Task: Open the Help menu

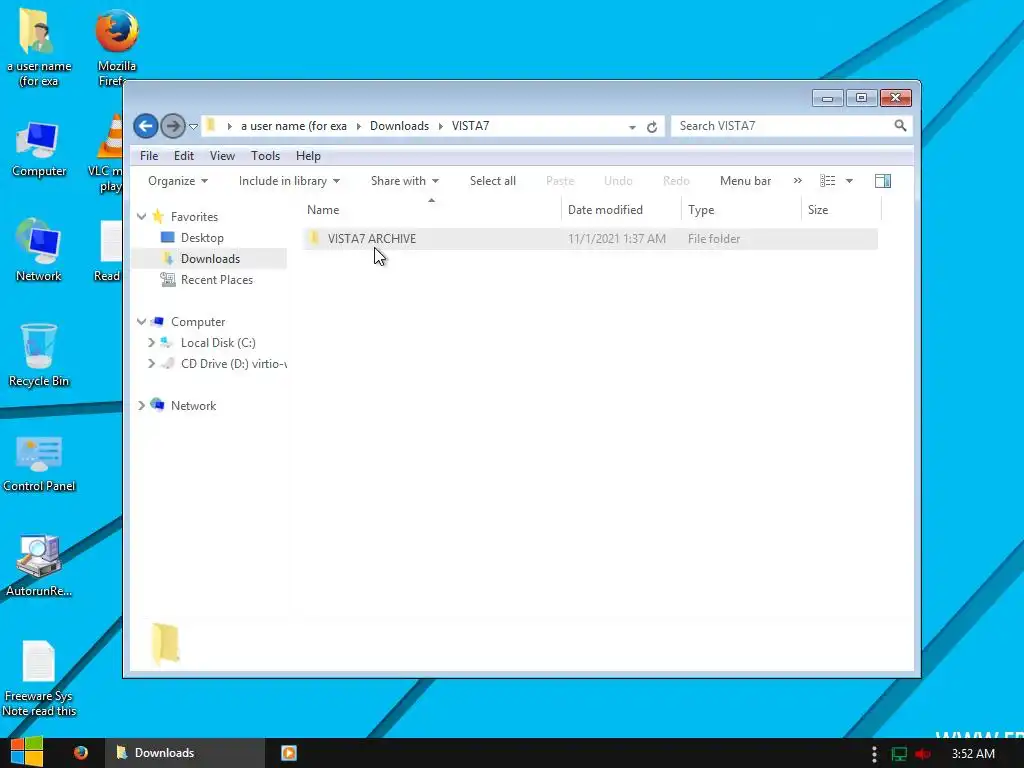Action: (308, 156)
